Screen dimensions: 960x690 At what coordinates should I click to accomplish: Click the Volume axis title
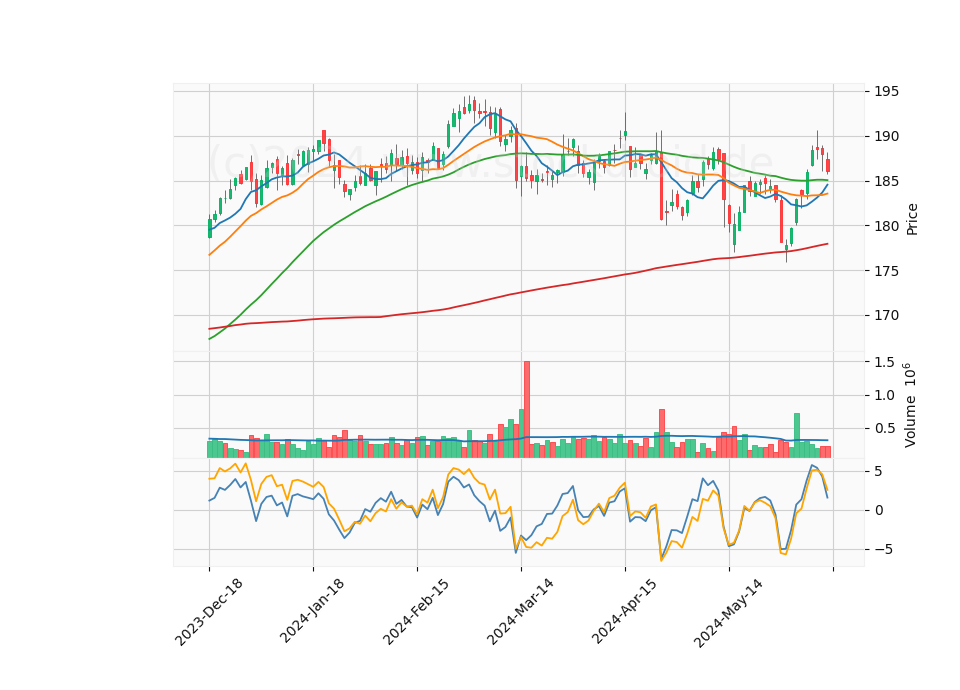(910, 405)
